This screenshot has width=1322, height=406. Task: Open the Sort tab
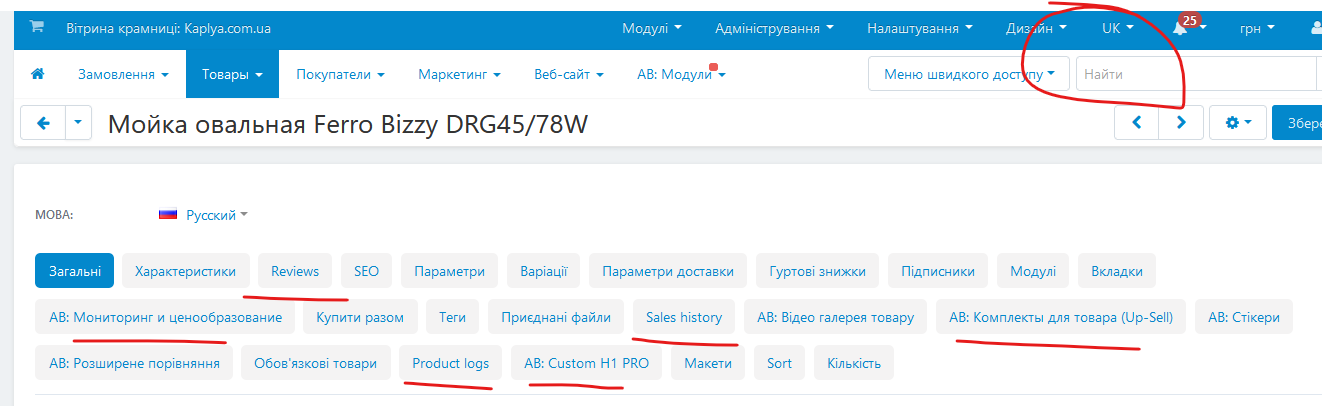point(779,363)
